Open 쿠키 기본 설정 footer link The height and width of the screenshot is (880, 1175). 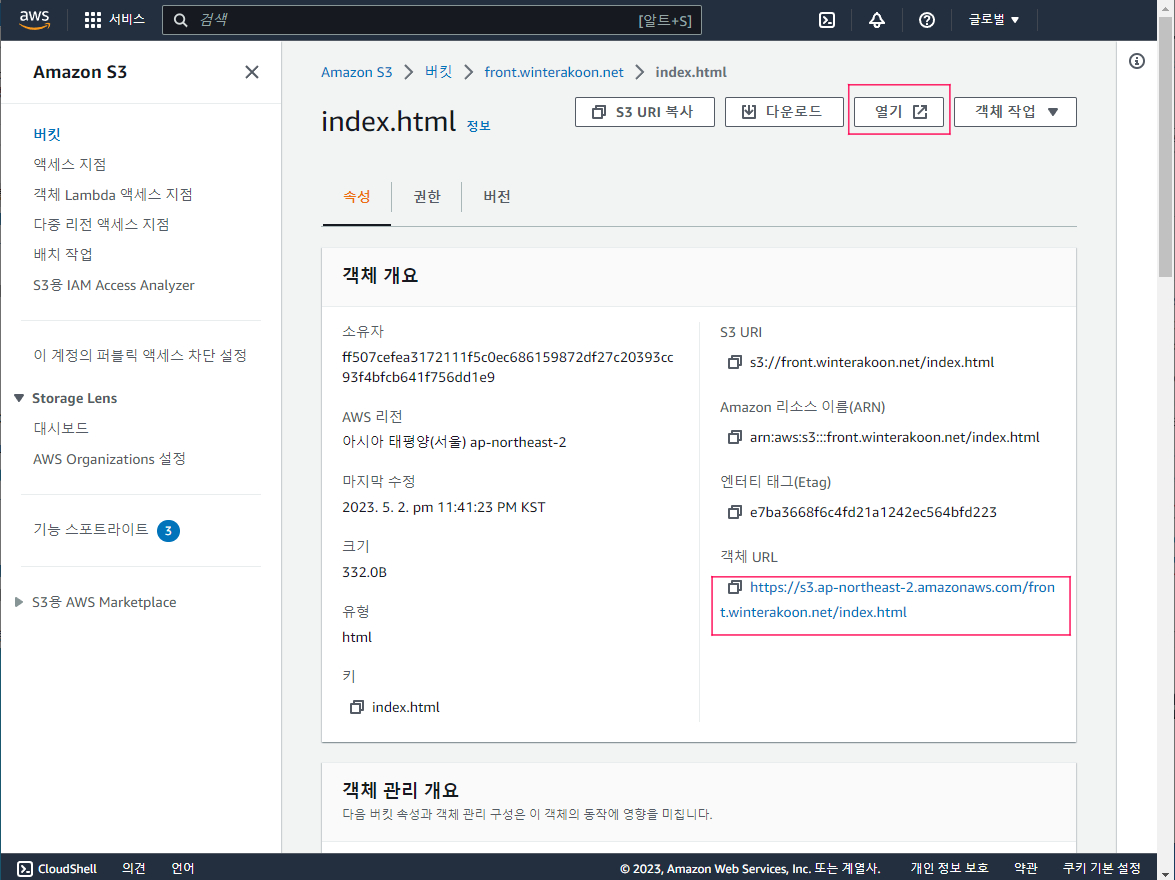coord(1102,868)
